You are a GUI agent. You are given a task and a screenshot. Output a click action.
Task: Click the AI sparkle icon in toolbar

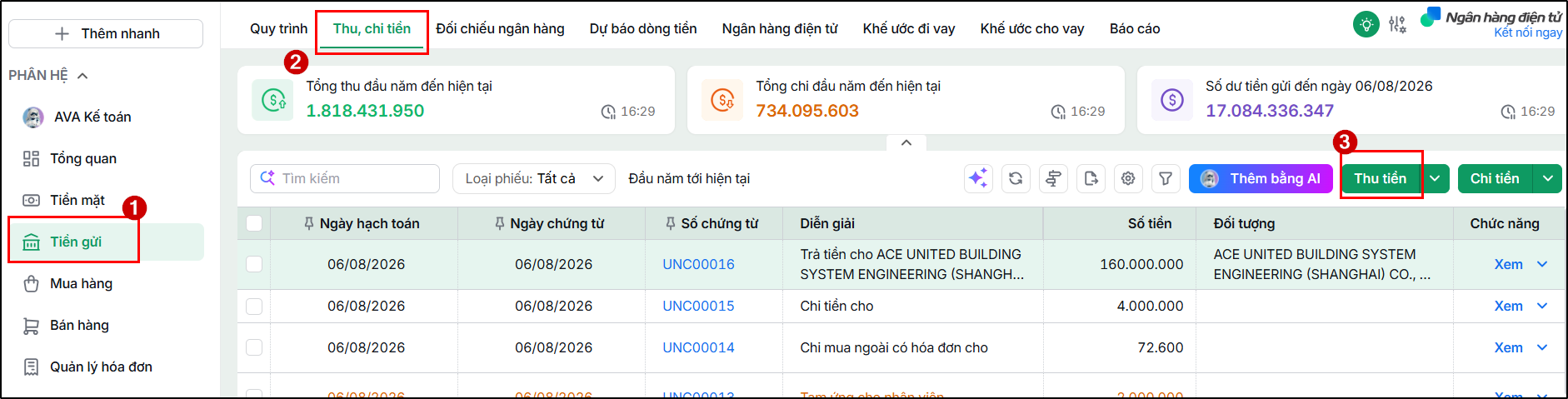click(x=978, y=178)
